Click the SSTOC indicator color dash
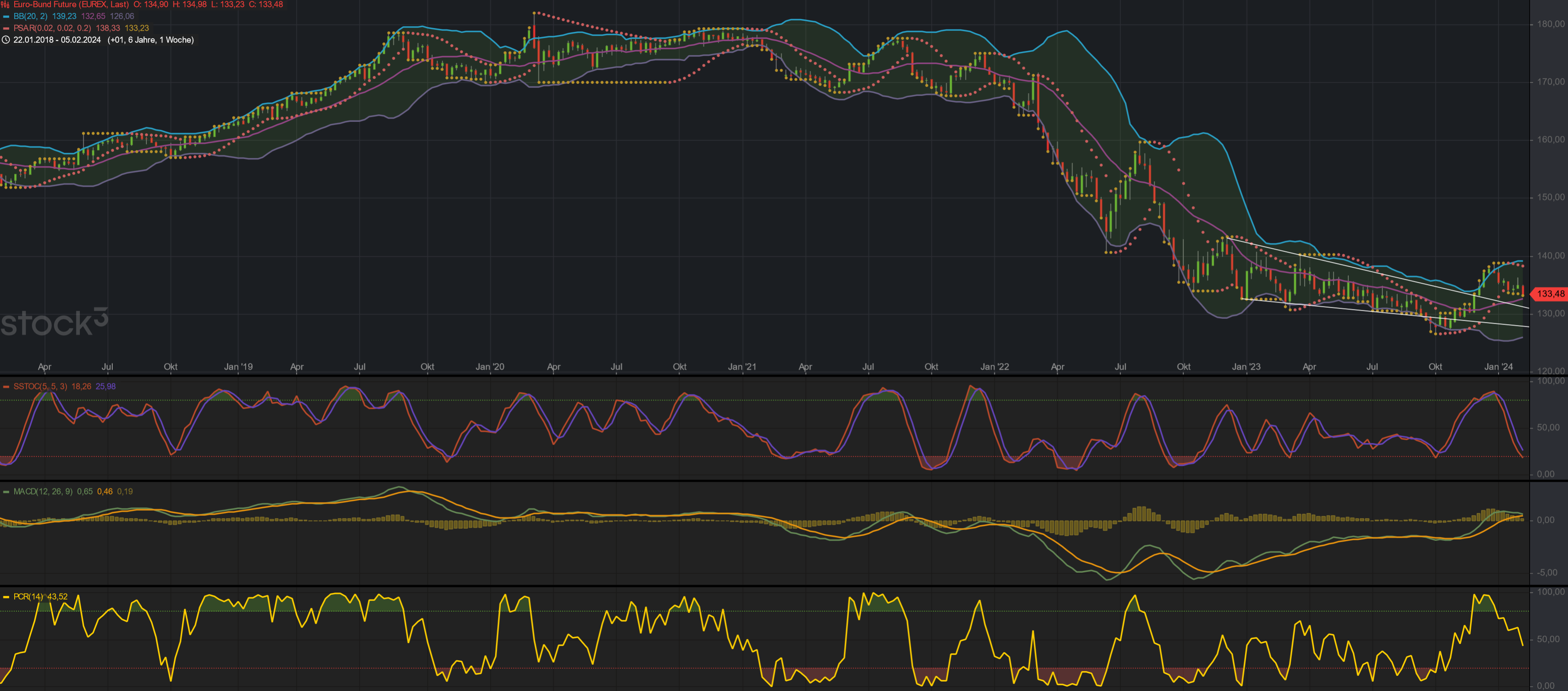1568x691 pixels. [6, 387]
